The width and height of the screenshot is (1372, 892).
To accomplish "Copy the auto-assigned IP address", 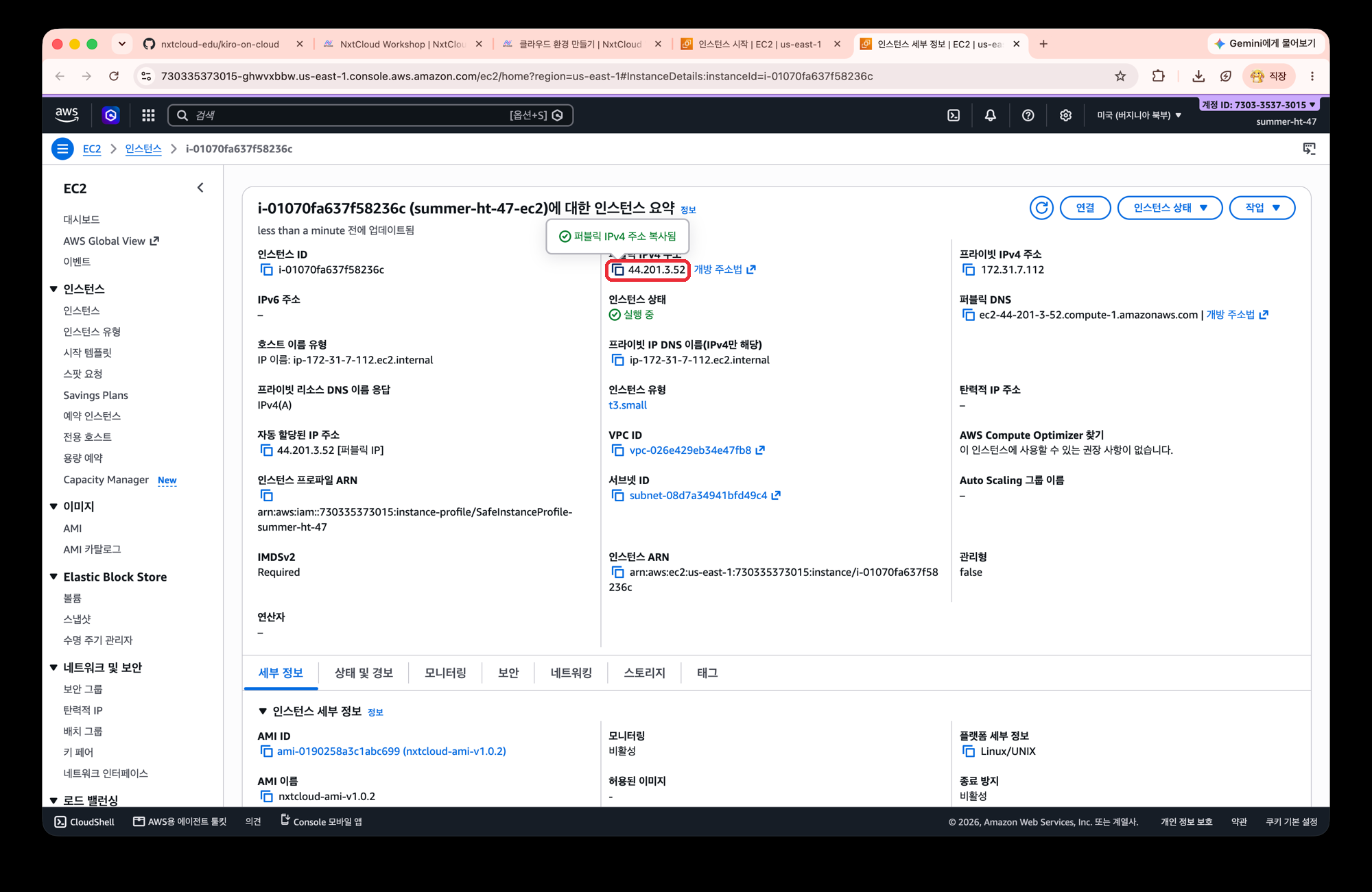I will pyautogui.click(x=266, y=450).
